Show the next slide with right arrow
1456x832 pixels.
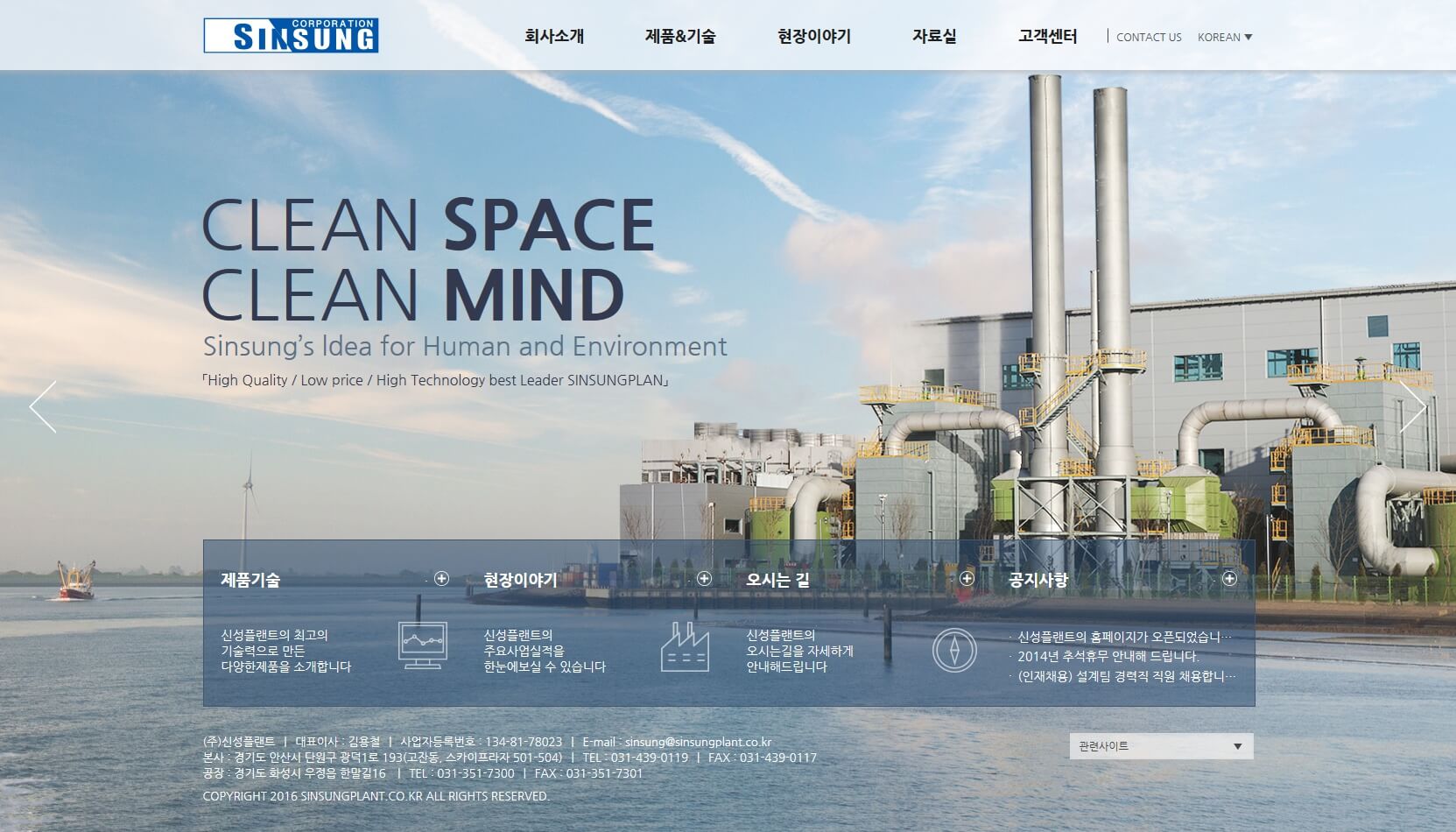pos(1413,406)
